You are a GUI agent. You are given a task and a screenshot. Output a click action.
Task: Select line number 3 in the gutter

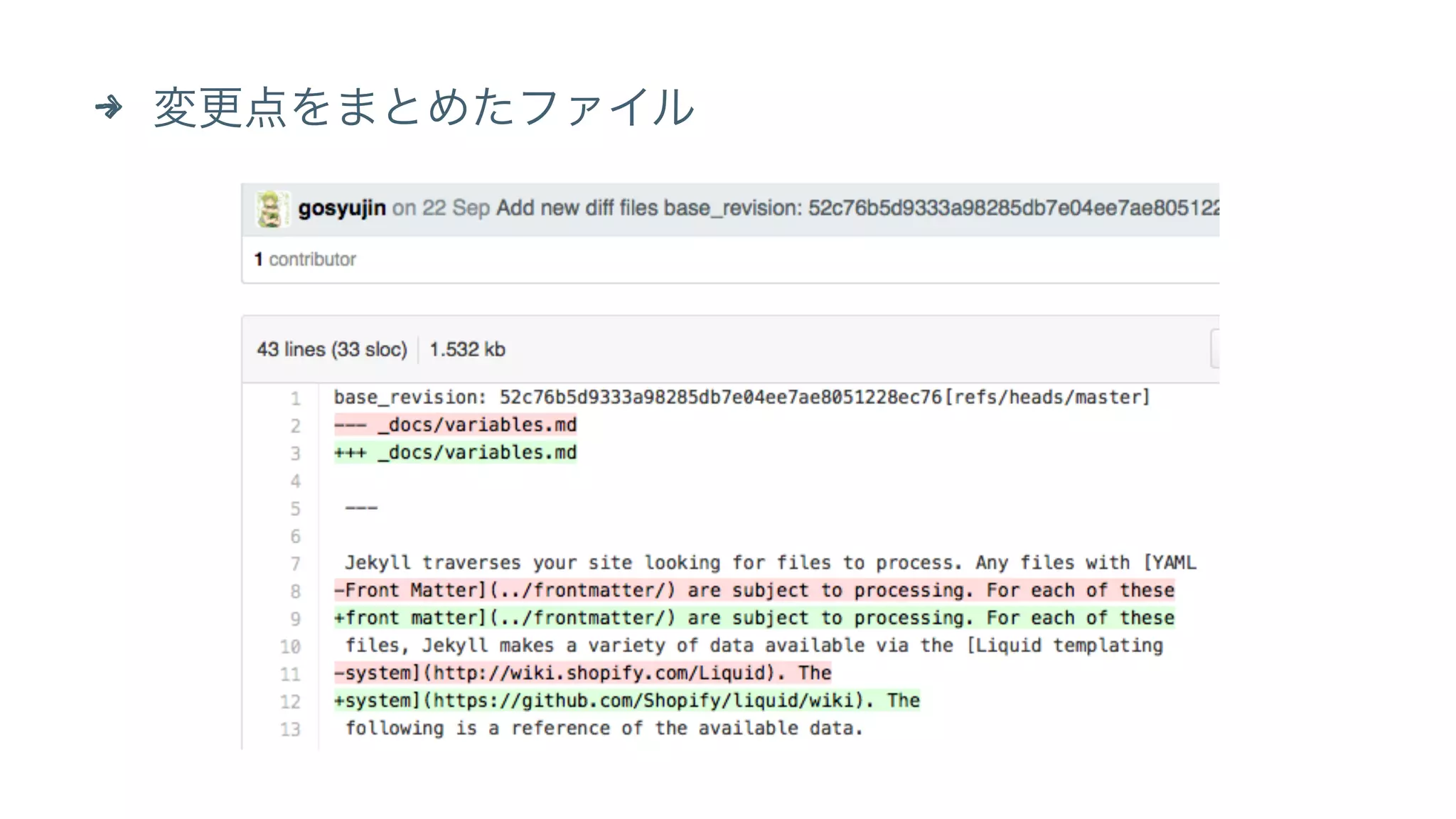(295, 454)
